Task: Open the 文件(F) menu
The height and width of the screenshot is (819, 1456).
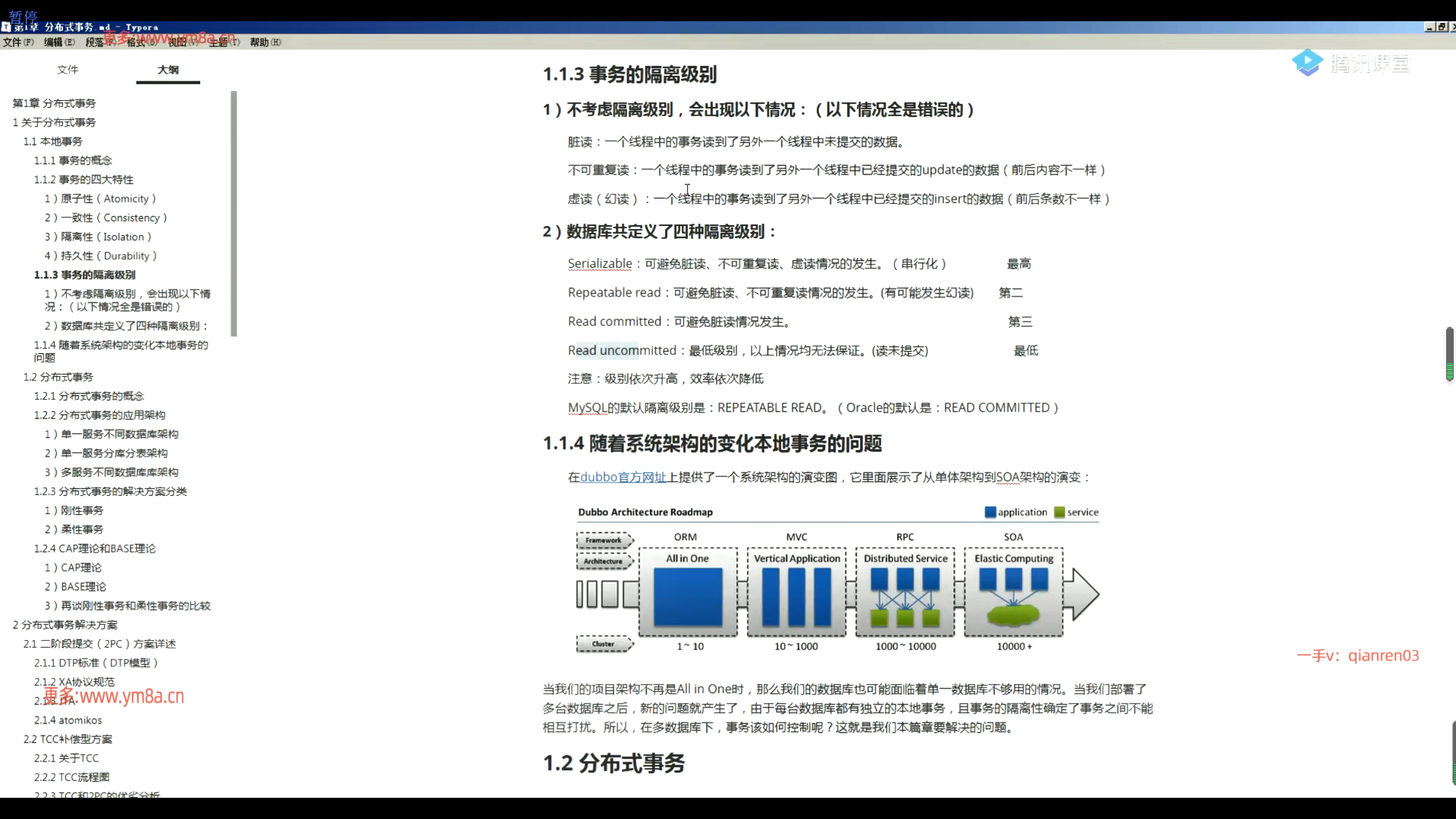Action: [x=18, y=42]
